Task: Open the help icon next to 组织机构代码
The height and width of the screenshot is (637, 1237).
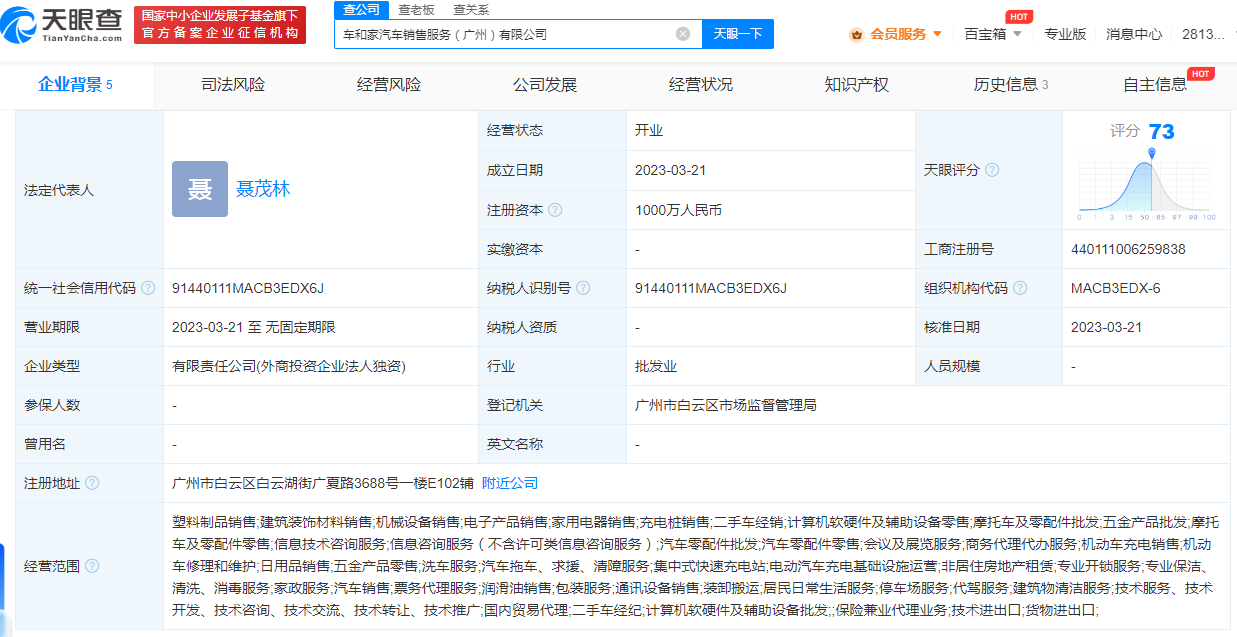Action: click(x=1020, y=287)
